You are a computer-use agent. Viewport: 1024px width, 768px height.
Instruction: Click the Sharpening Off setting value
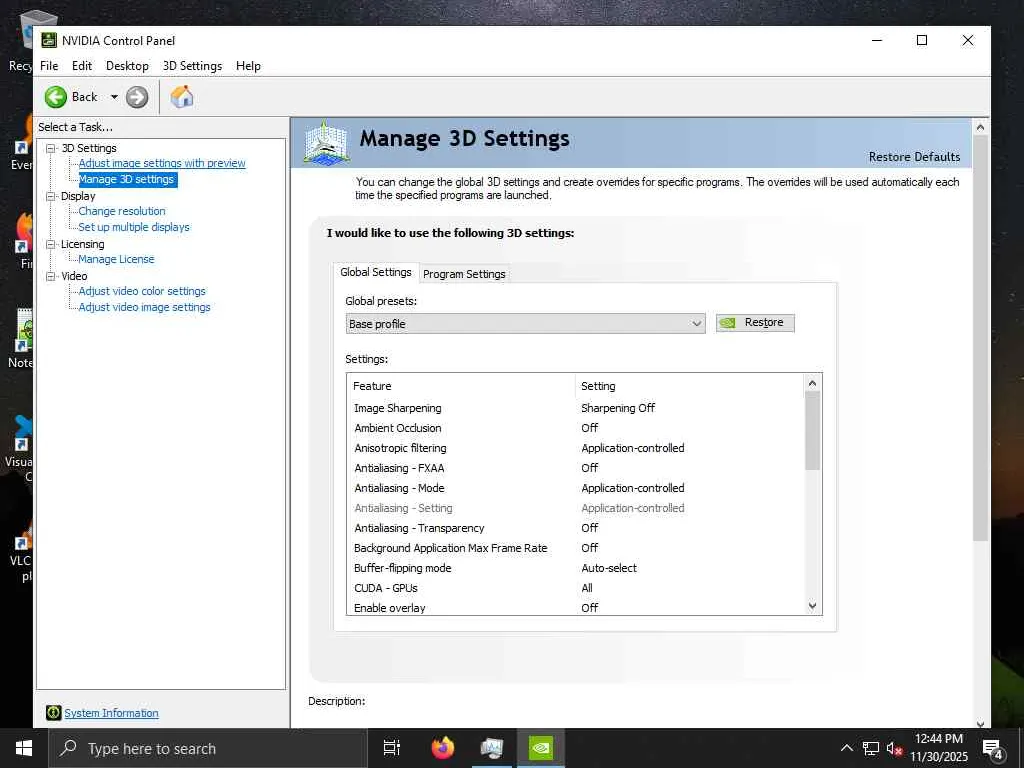(618, 408)
